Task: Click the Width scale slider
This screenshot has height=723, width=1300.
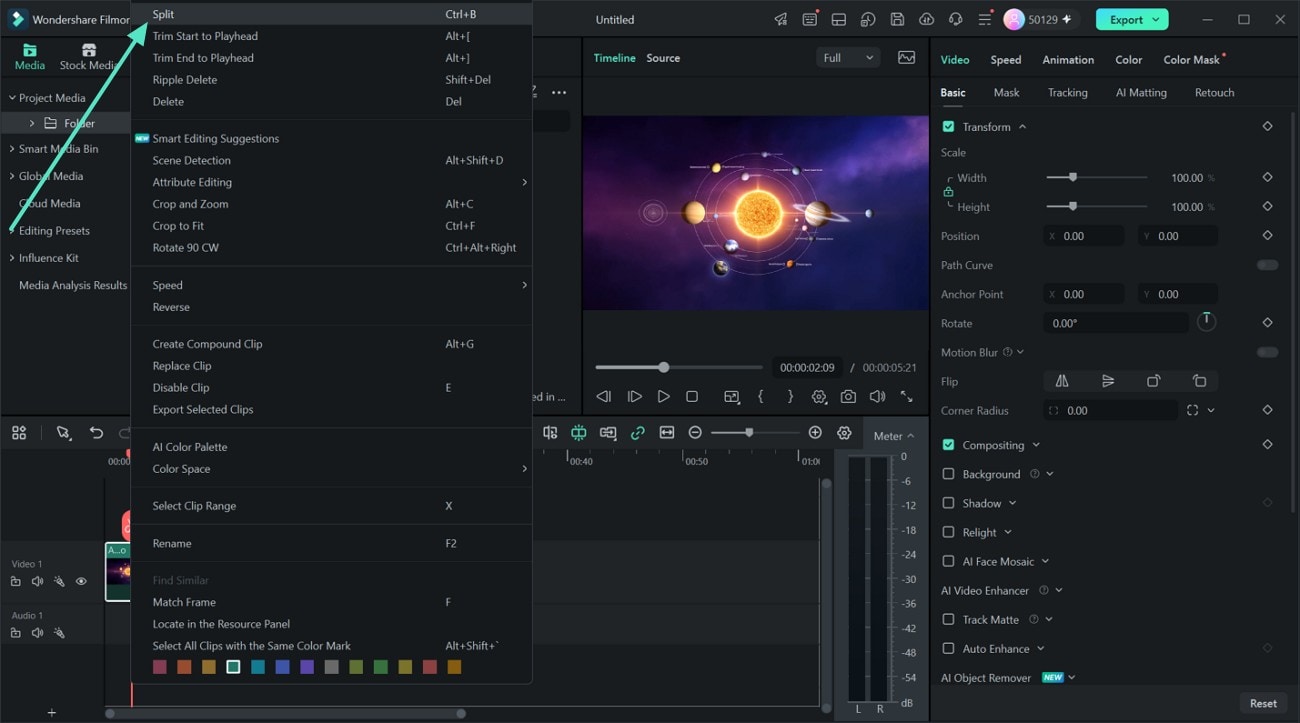Action: (1096, 177)
